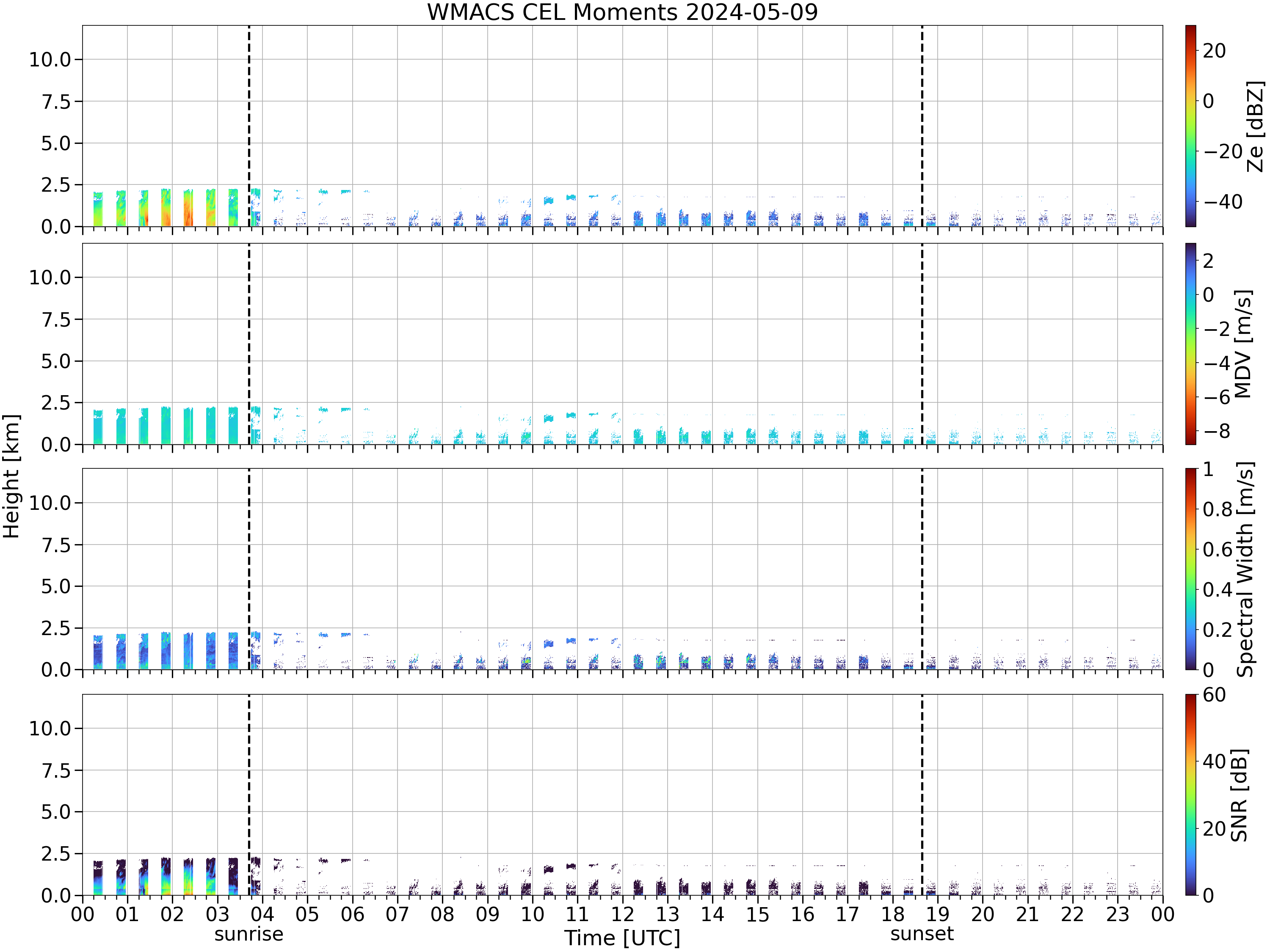1270x952 pixels.
Task: Click the Height [km] axis label
Action: (11, 476)
